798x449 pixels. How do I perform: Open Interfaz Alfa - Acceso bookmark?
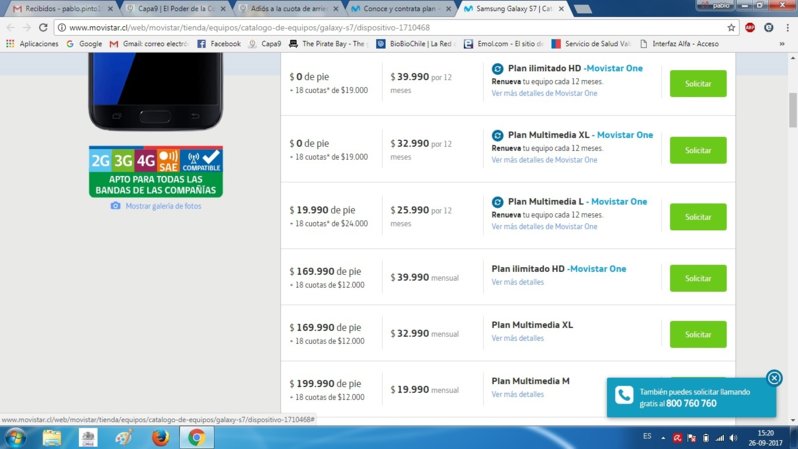(x=679, y=44)
